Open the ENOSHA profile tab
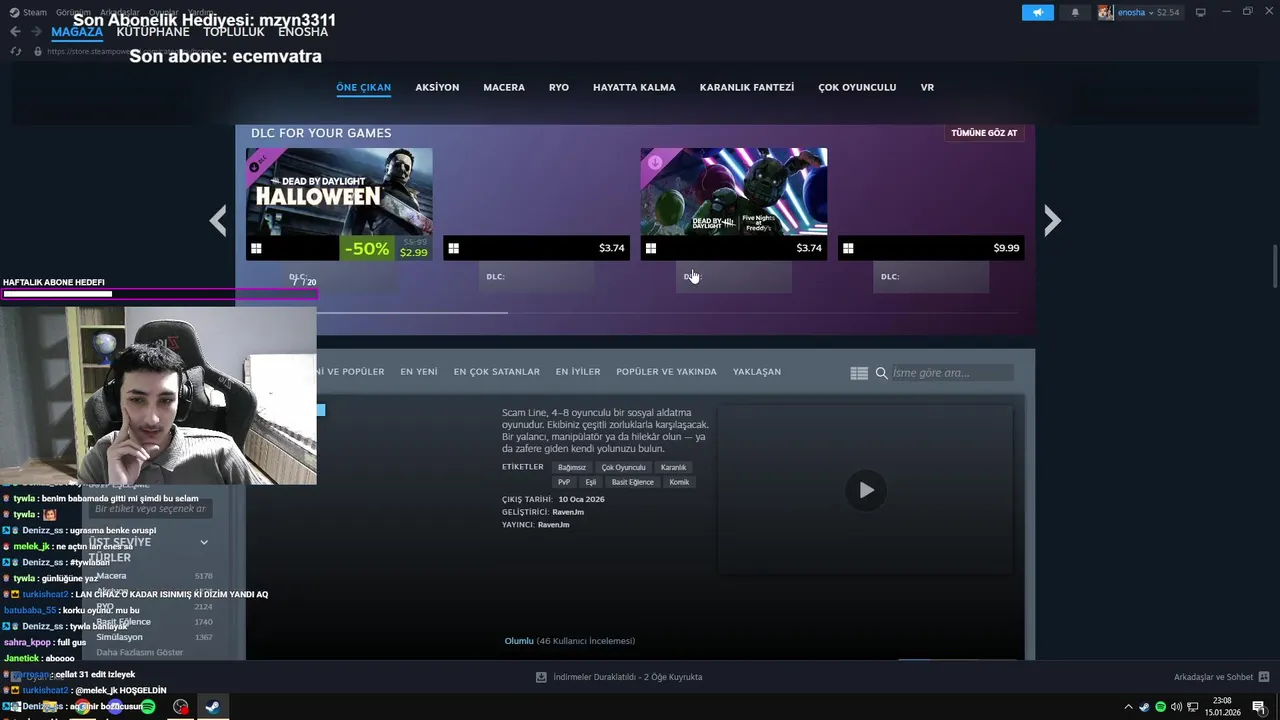The image size is (1280, 720). pyautogui.click(x=303, y=32)
